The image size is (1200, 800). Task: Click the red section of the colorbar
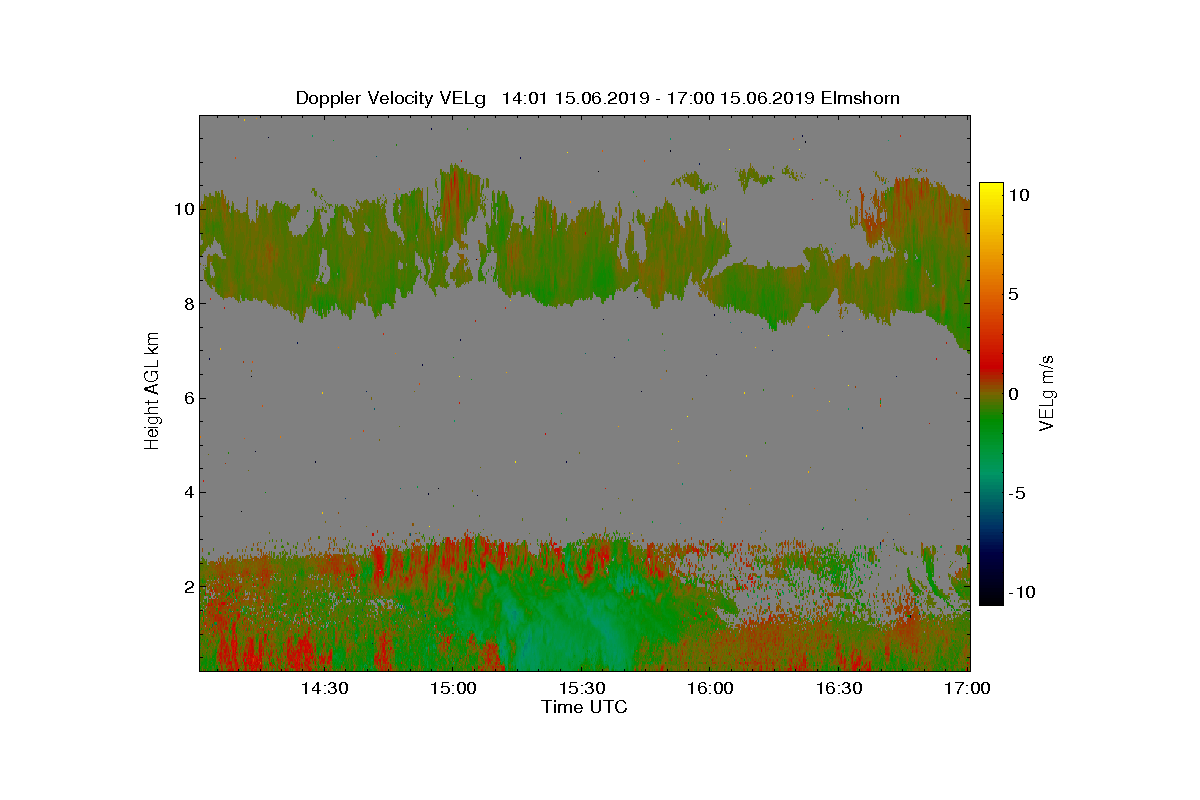991,362
